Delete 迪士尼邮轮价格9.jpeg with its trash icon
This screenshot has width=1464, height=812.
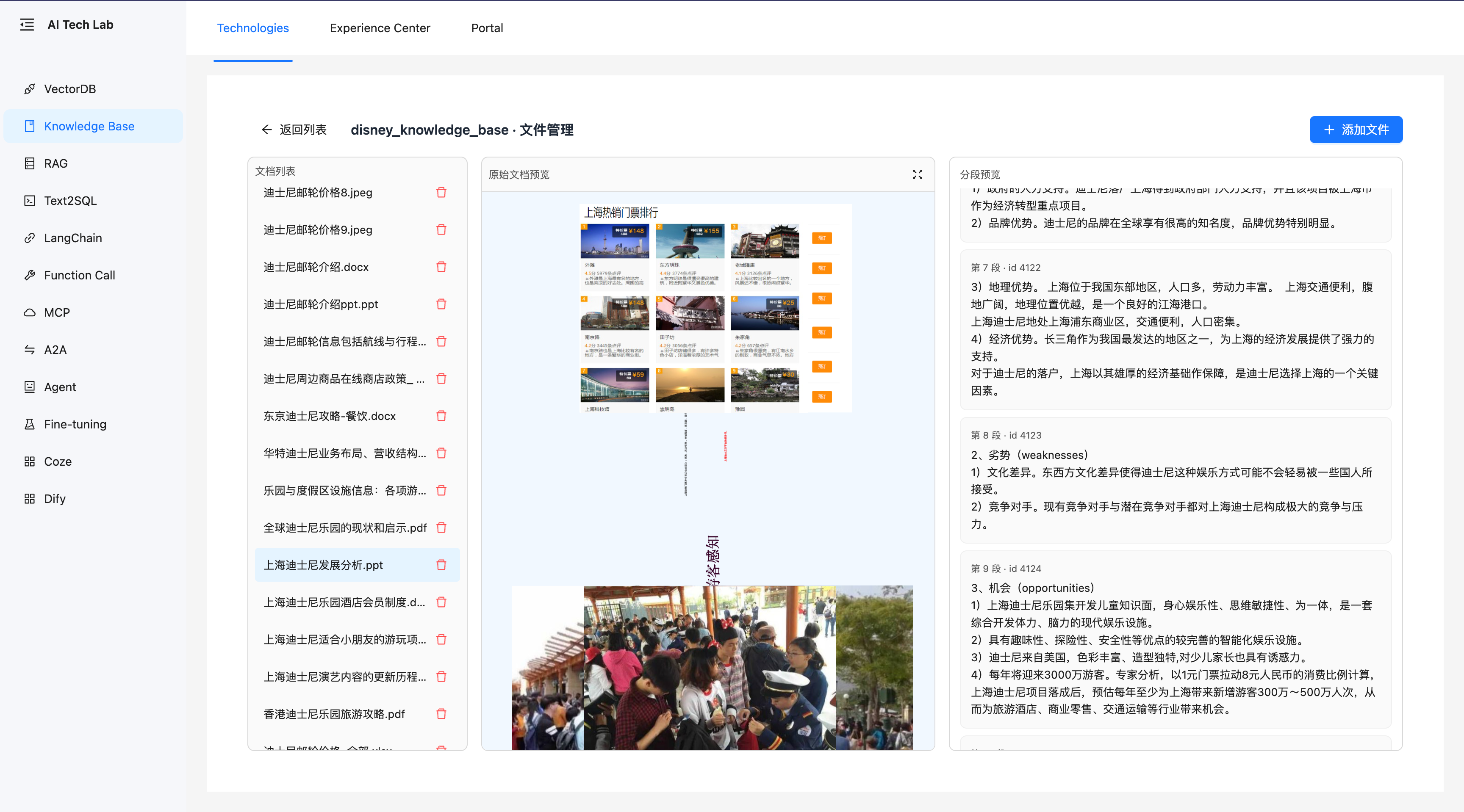[441, 230]
